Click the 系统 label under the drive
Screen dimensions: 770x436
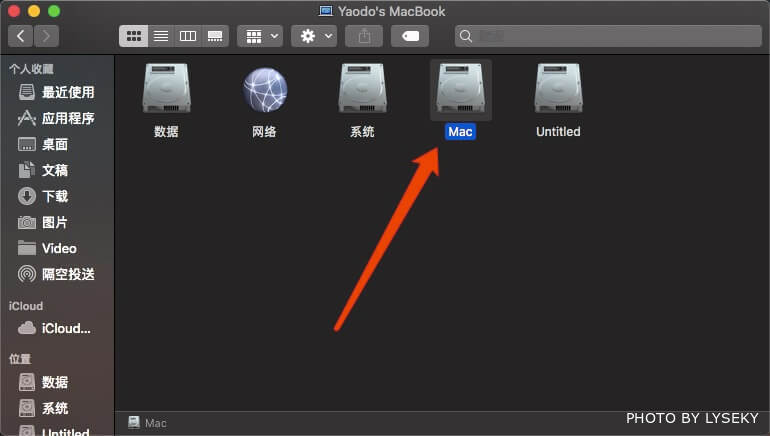[362, 132]
